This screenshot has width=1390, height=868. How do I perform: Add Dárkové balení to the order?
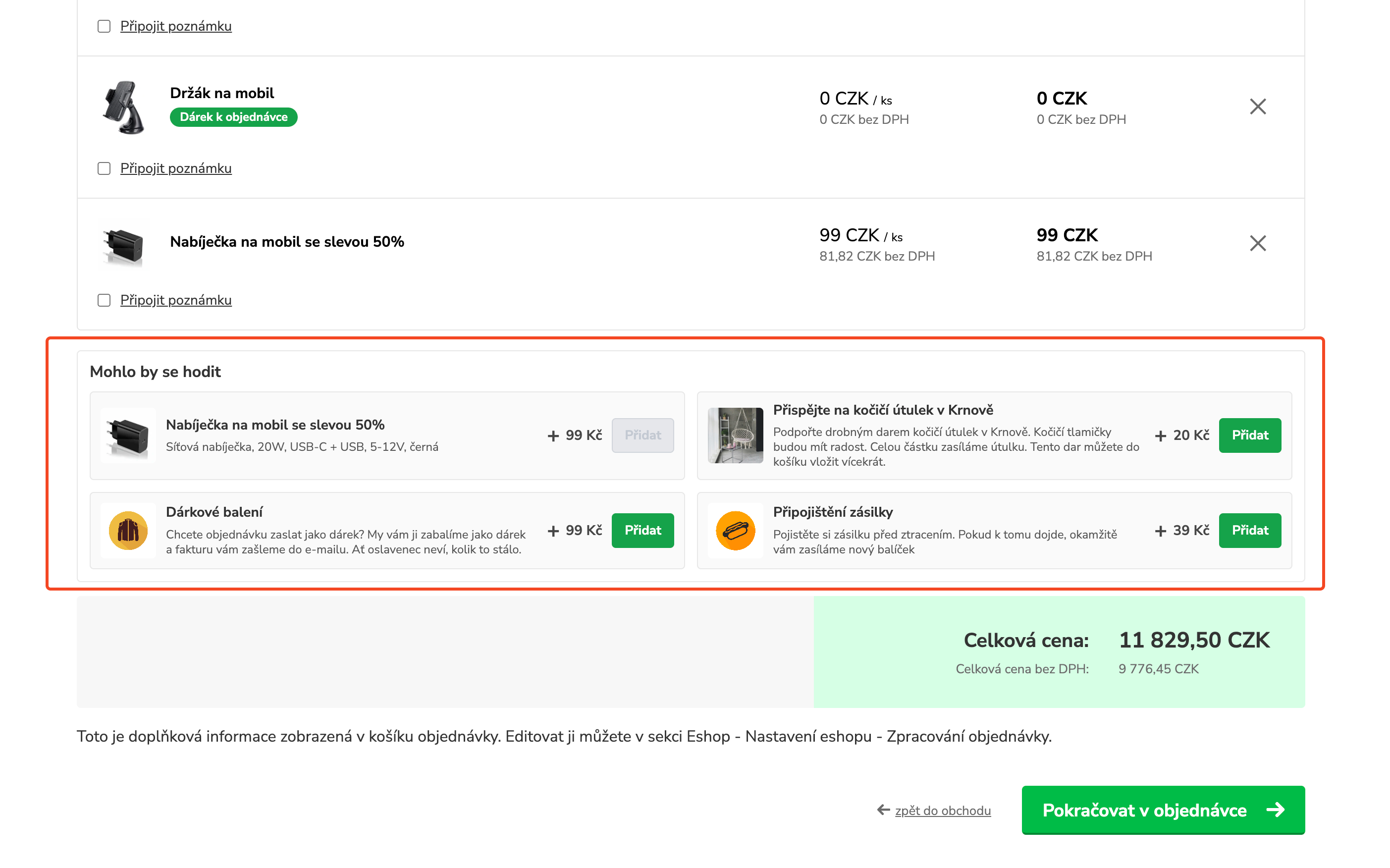coord(642,531)
